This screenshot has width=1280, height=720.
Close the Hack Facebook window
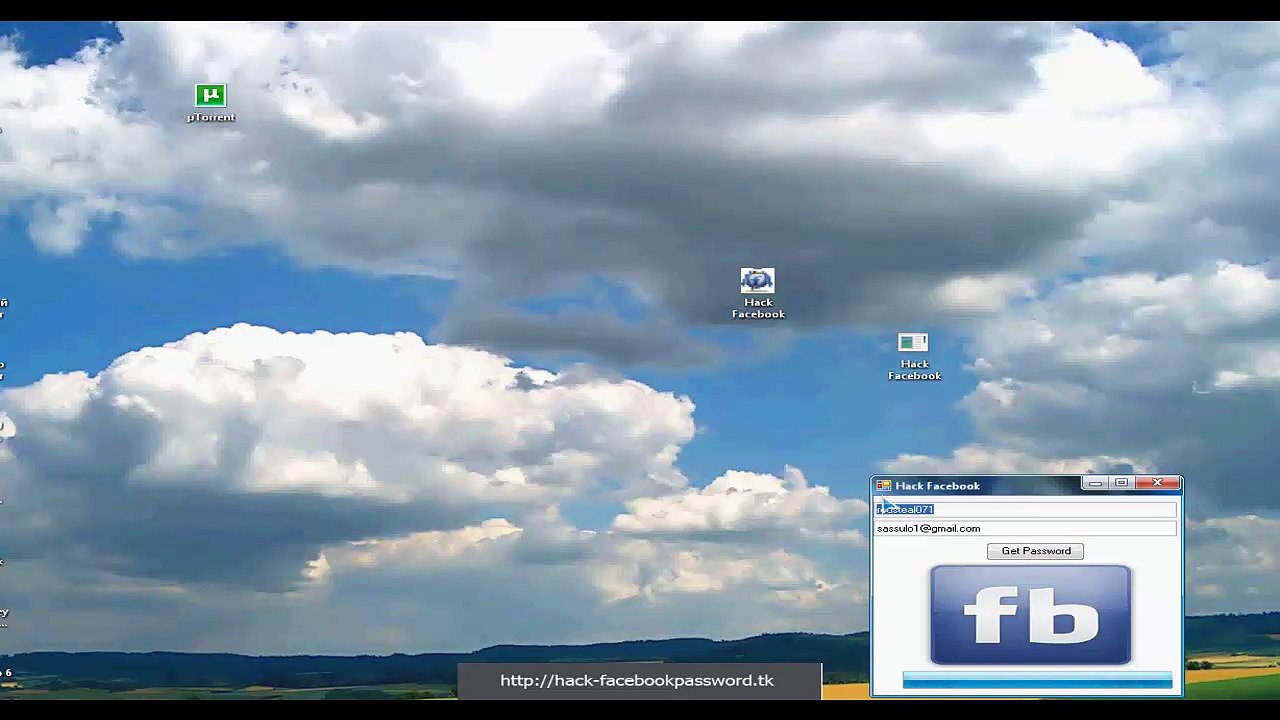pyautogui.click(x=1157, y=484)
